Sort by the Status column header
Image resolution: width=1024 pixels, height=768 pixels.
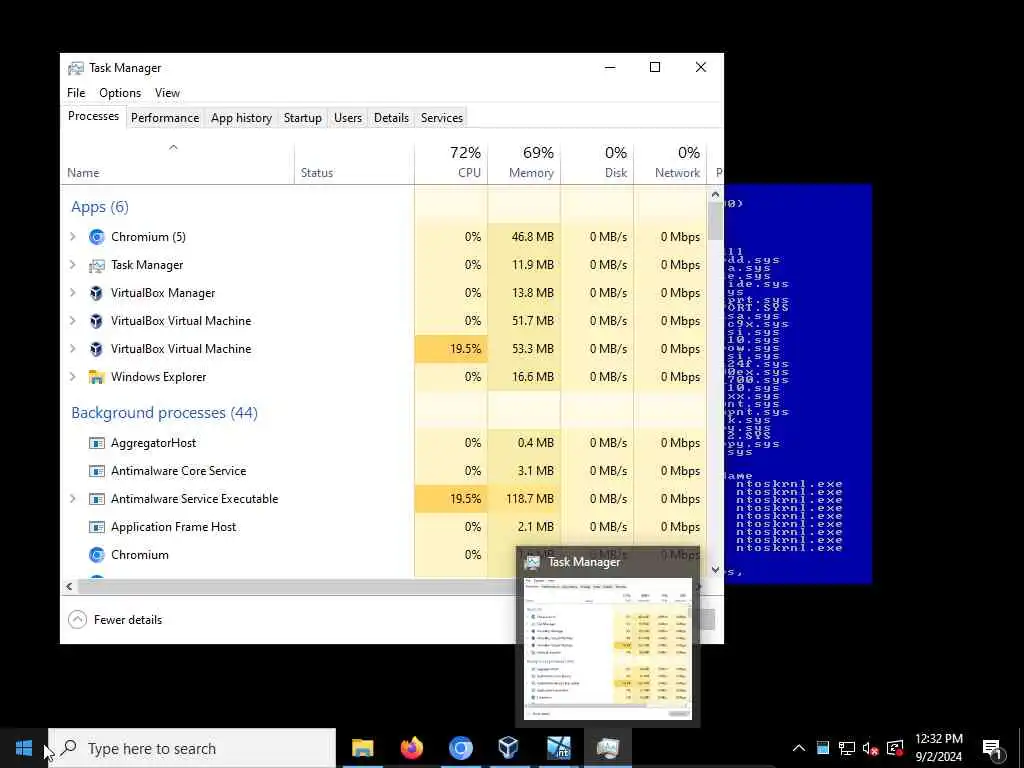point(354,163)
